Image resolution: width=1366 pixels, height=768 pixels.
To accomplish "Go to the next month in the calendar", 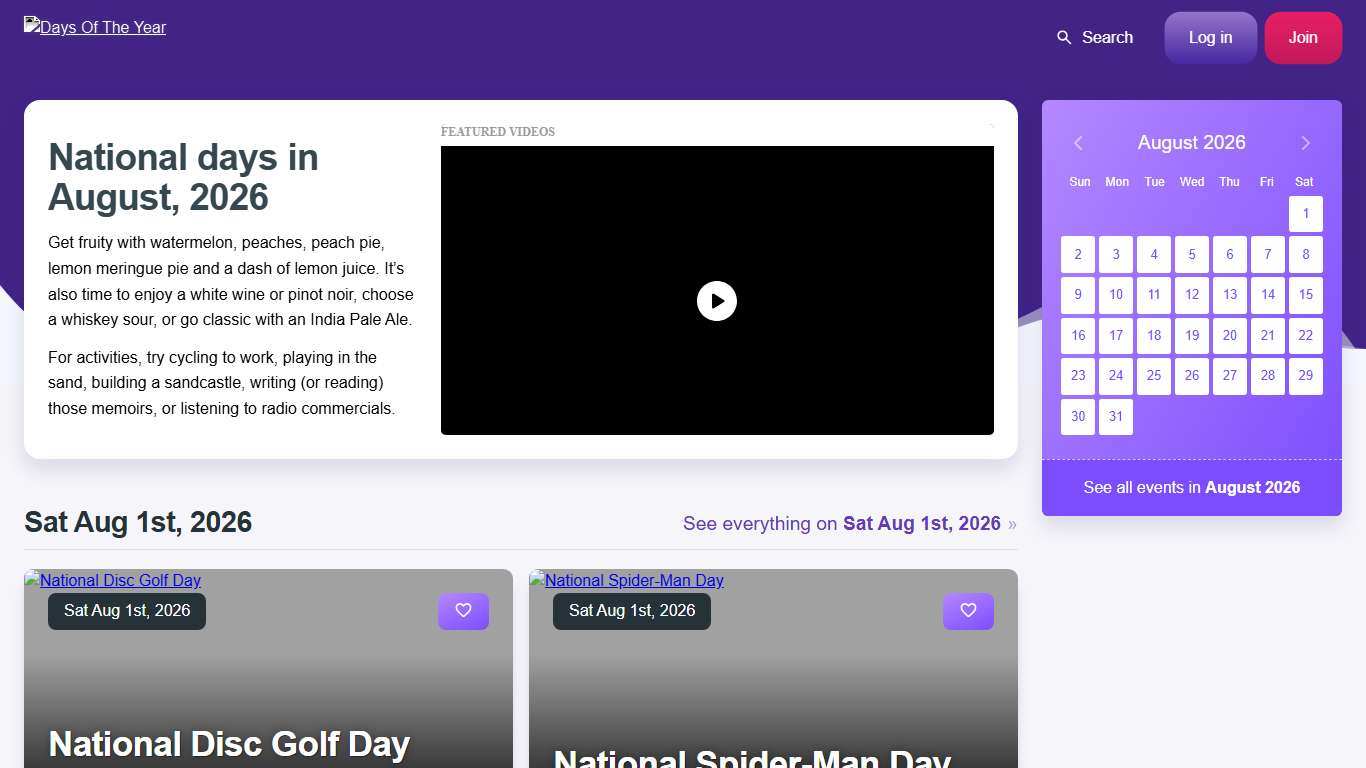I will coord(1305,143).
